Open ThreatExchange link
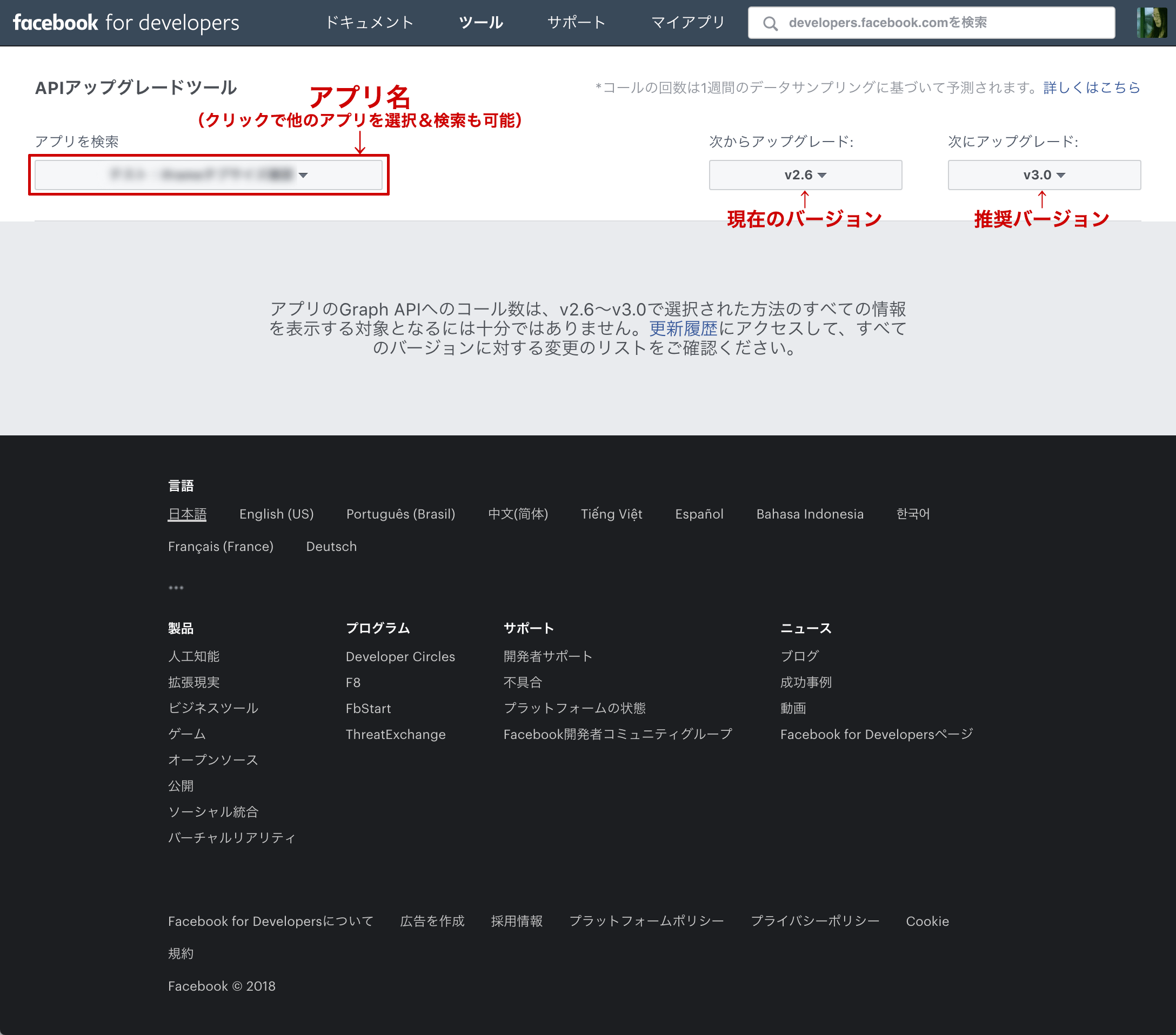1176x1035 pixels. [x=395, y=734]
